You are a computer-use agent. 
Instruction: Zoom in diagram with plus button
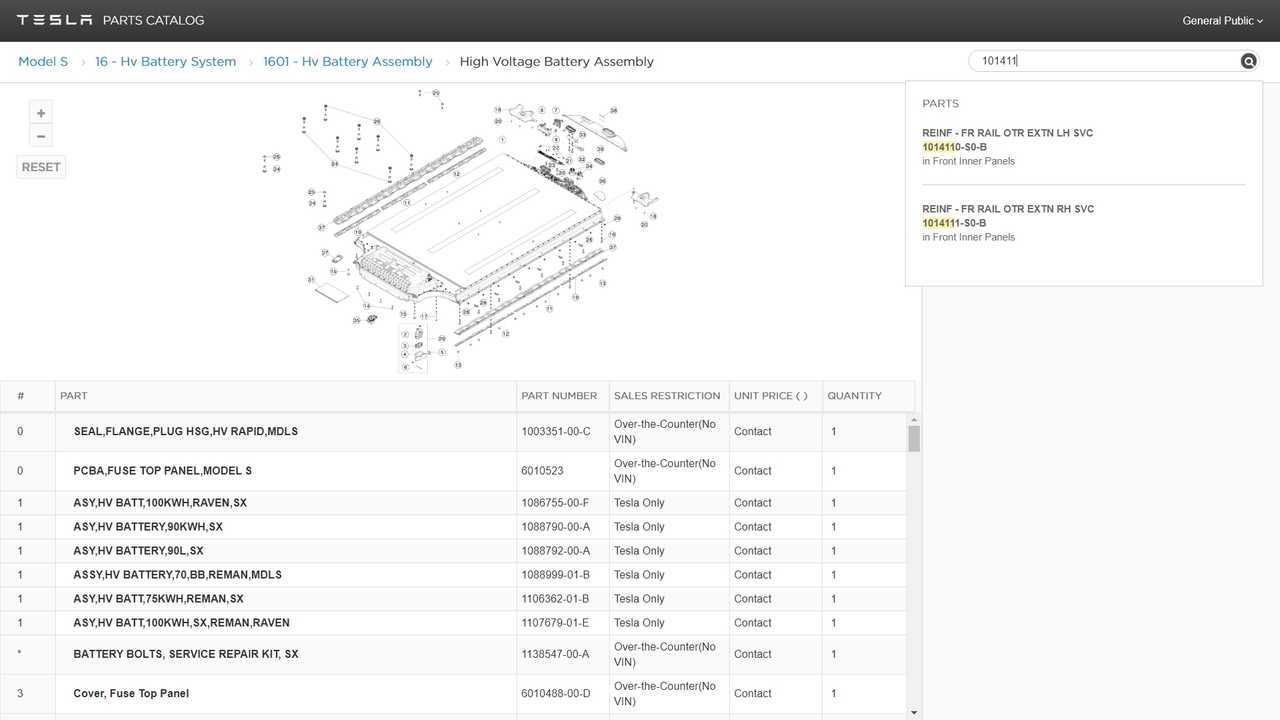pyautogui.click(x=41, y=113)
